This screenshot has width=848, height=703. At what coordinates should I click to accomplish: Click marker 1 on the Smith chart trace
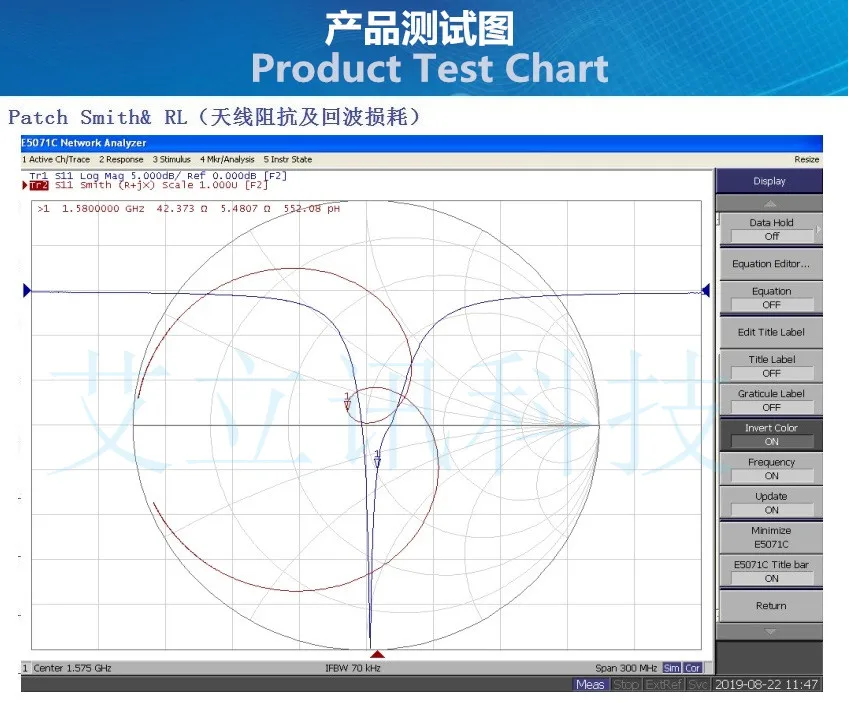pos(347,403)
